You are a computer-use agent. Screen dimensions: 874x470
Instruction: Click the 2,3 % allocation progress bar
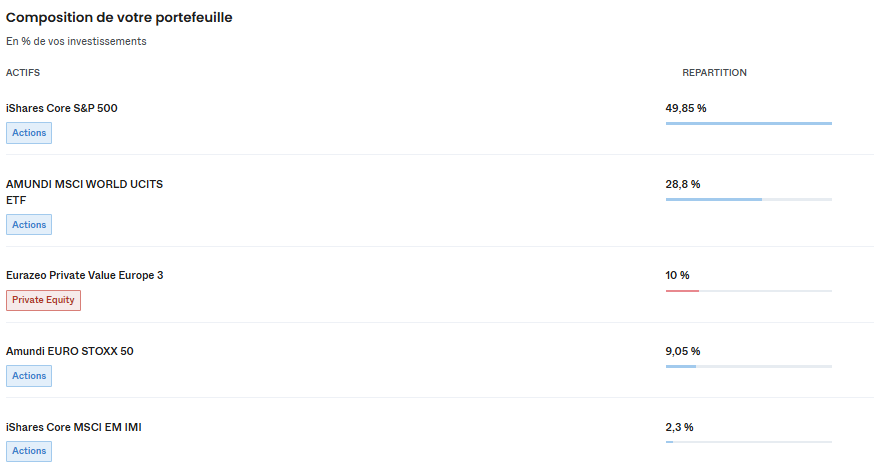[749, 442]
